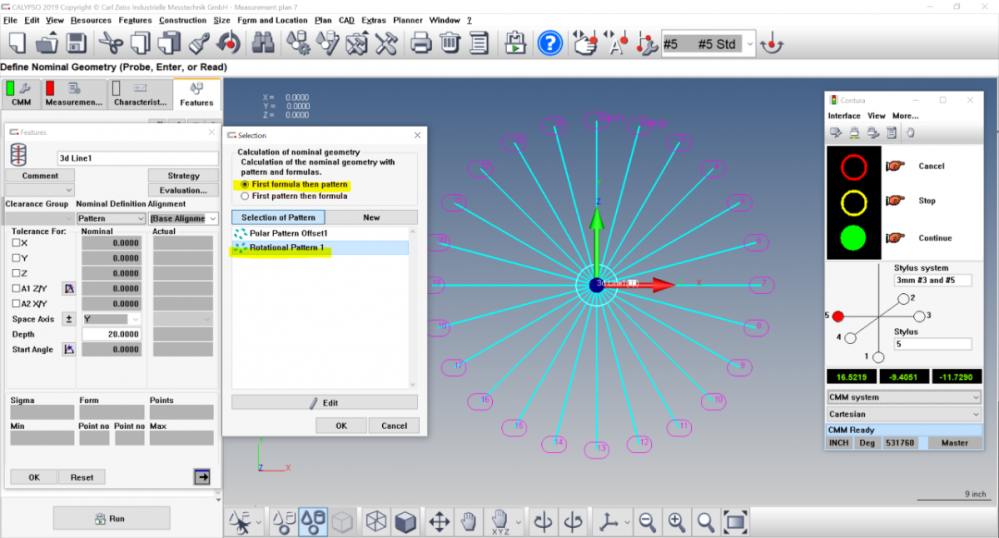This screenshot has width=999, height=538.
Task: Click the move arrows icon in bottom toolbar
Action: pos(439,522)
